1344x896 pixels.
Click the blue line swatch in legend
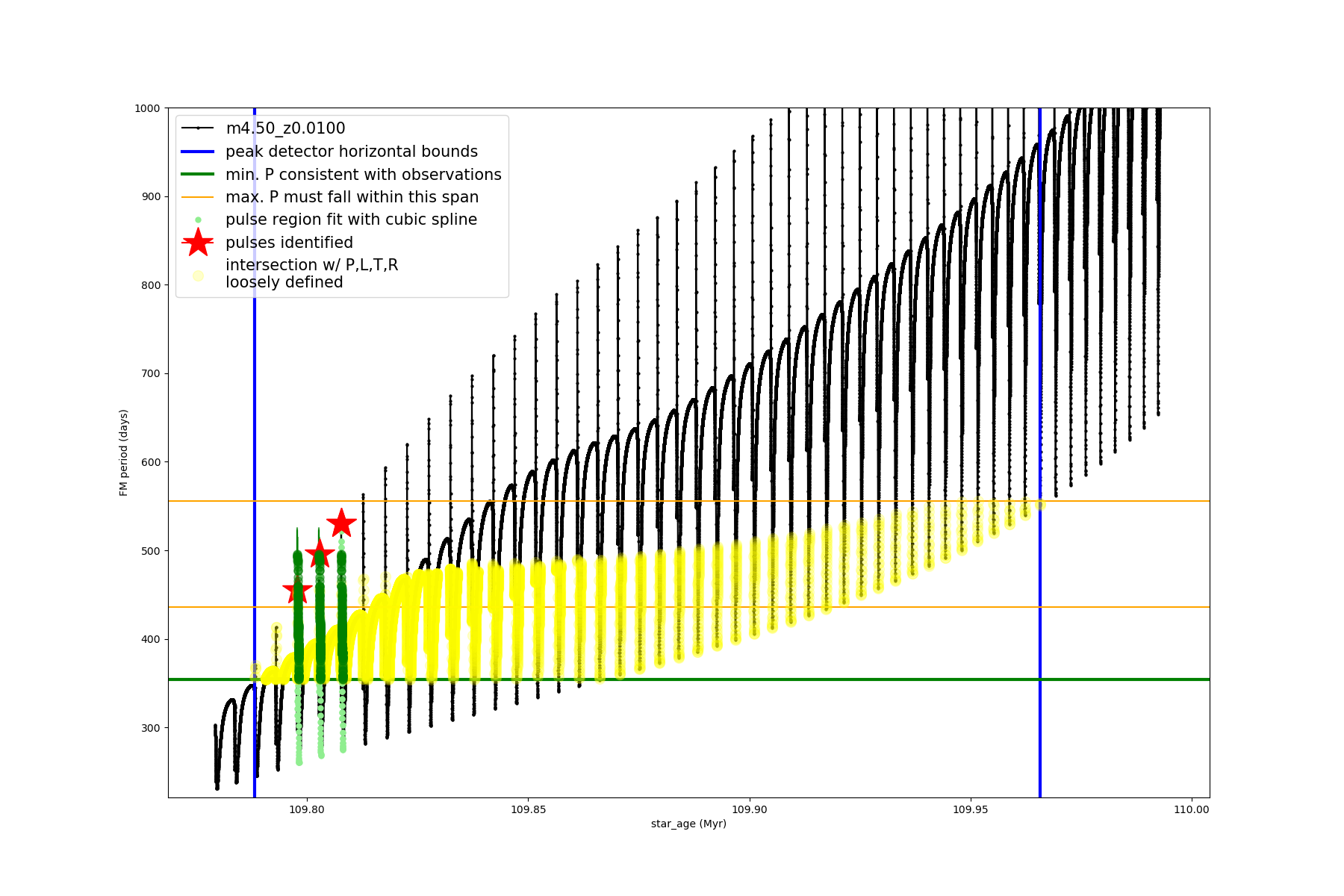click(198, 152)
